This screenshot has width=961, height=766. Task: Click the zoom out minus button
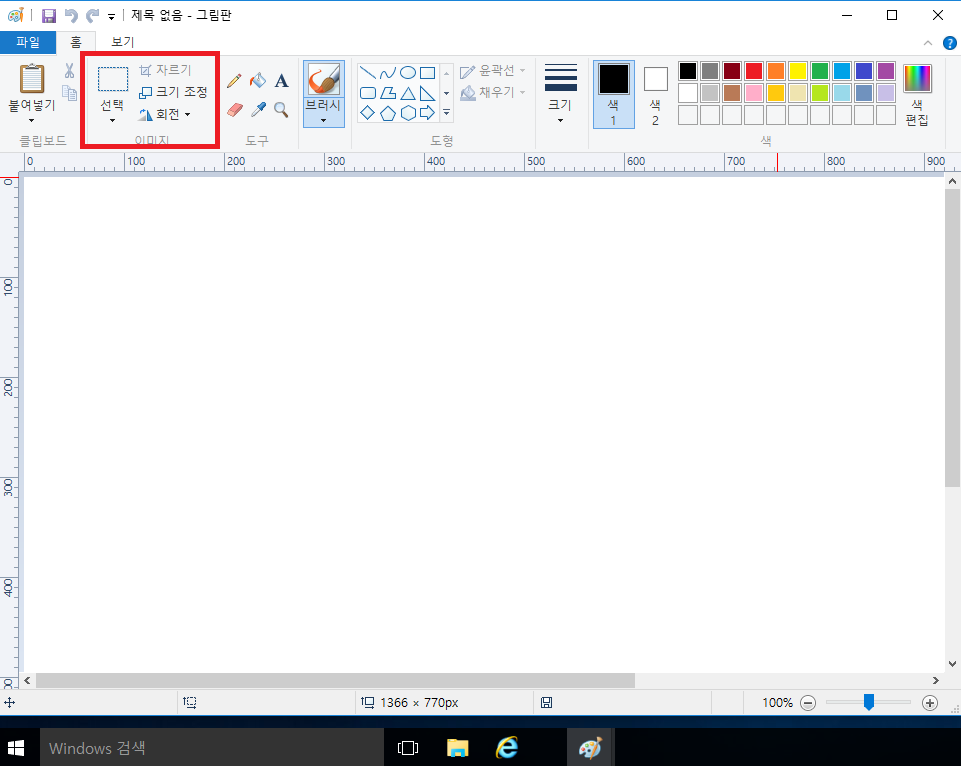tap(808, 703)
